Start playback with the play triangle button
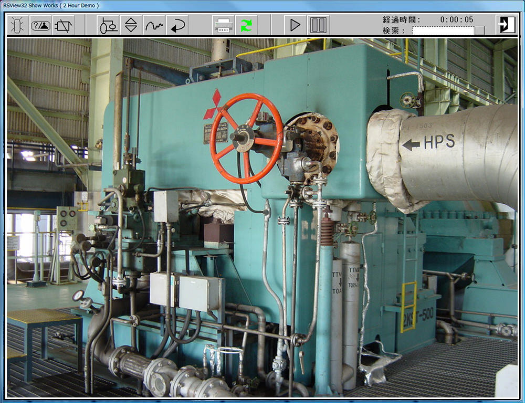 pyautogui.click(x=295, y=25)
